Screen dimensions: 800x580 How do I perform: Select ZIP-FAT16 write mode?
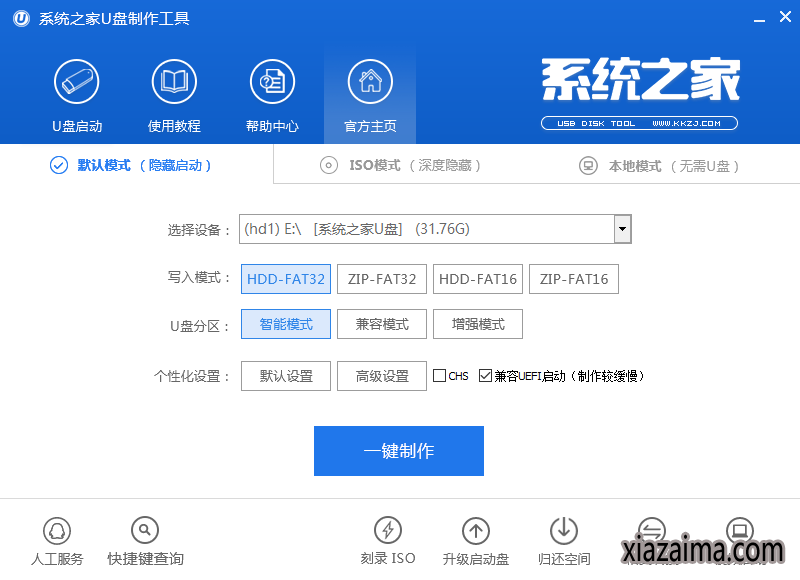[573, 279]
